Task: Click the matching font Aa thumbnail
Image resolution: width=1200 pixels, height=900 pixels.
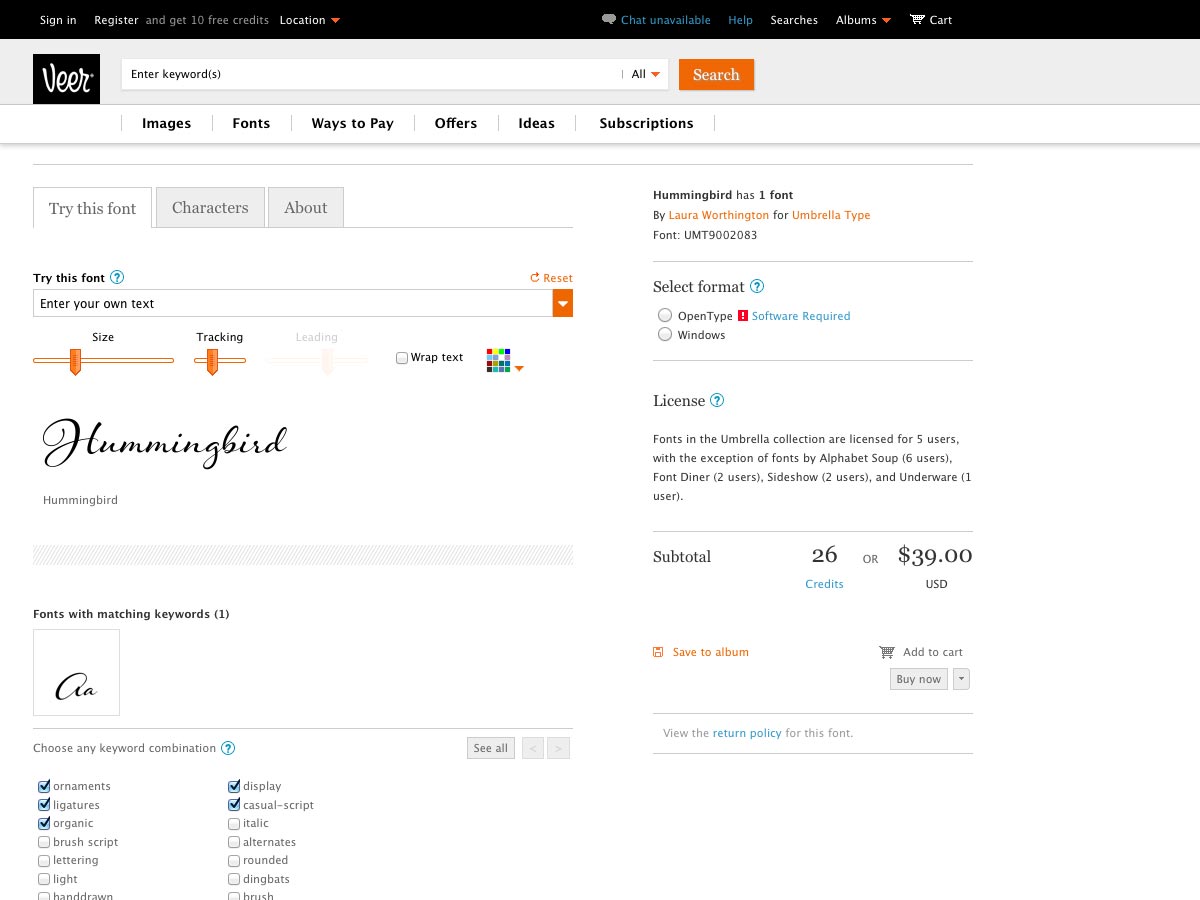Action: tap(76, 673)
